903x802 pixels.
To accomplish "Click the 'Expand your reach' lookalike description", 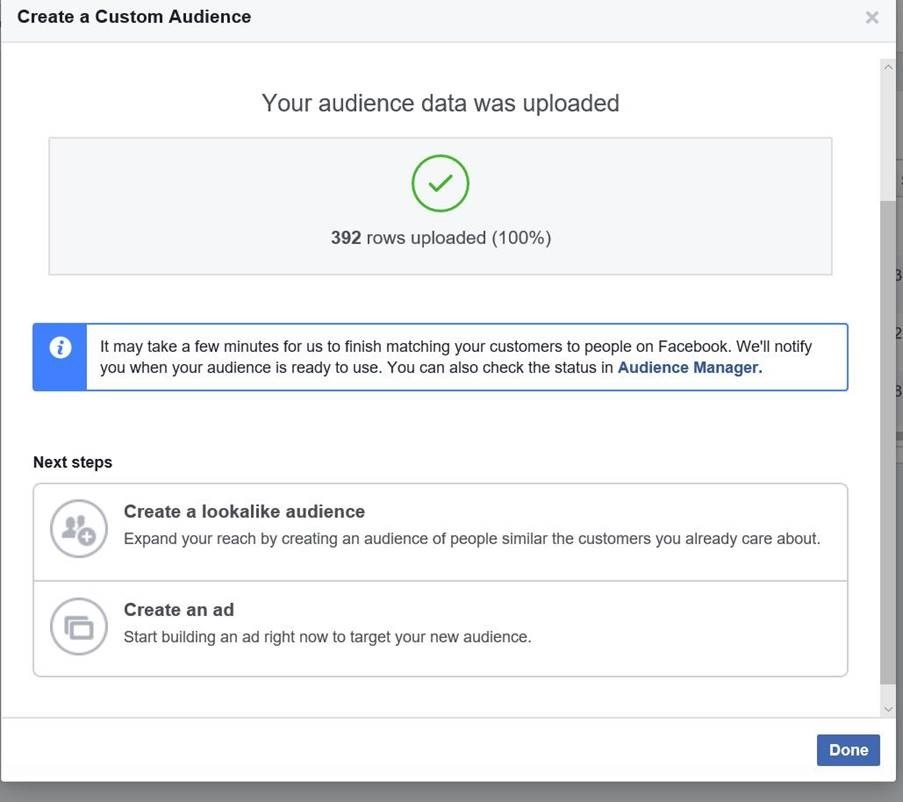I will pos(471,538).
